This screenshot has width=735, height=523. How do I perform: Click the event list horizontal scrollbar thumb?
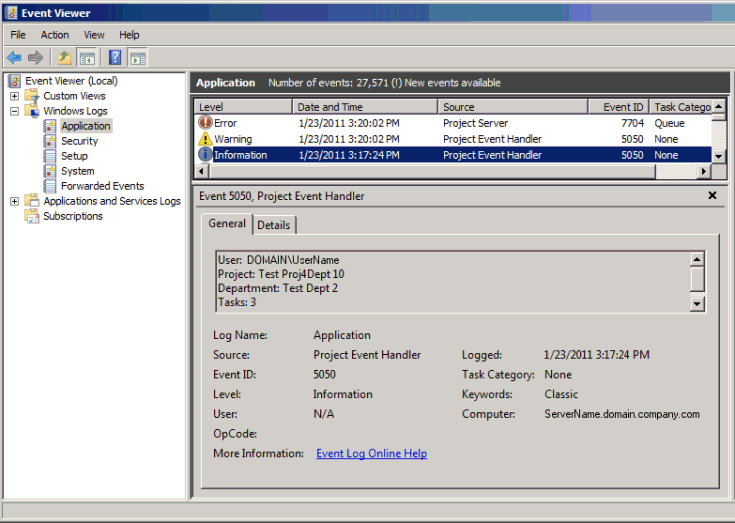[x=432, y=172]
